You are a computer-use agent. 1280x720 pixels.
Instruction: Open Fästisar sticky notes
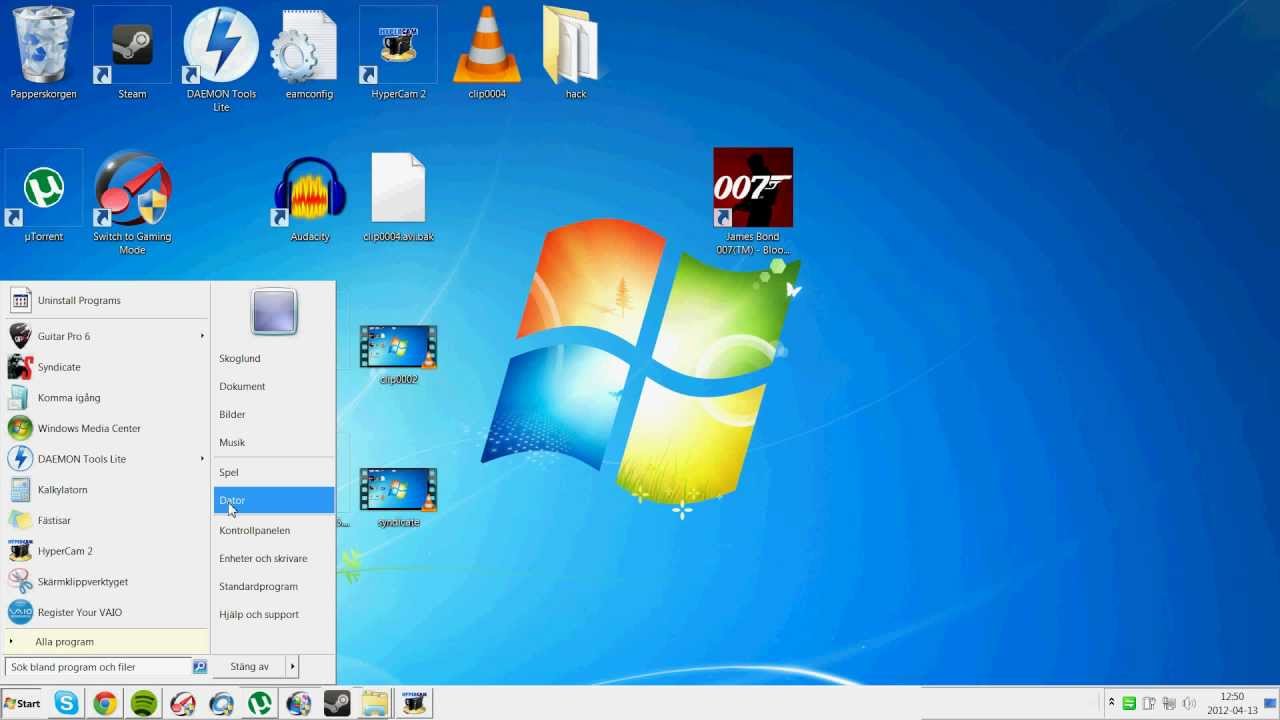(x=106, y=520)
